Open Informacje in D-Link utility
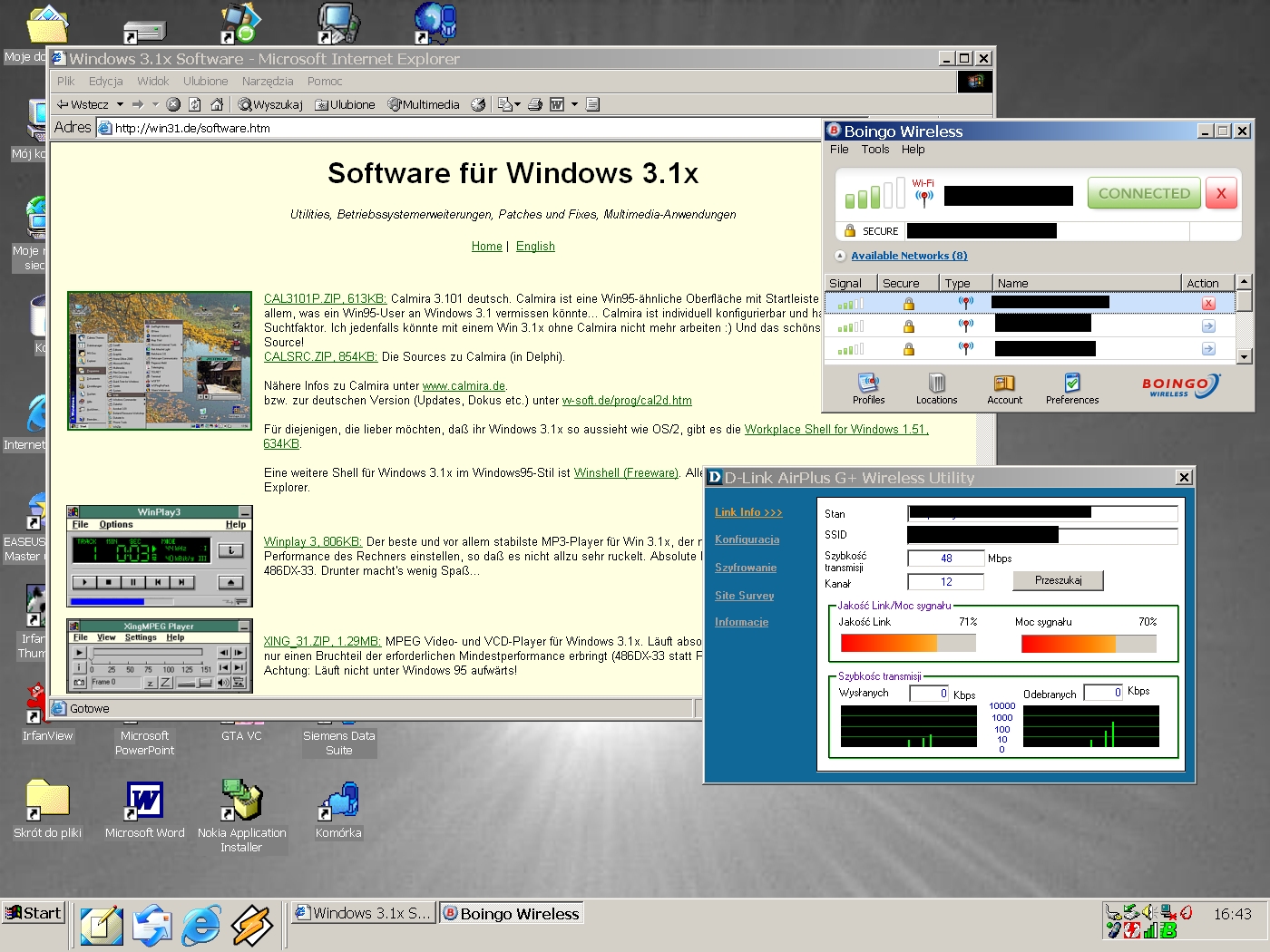 point(741,622)
